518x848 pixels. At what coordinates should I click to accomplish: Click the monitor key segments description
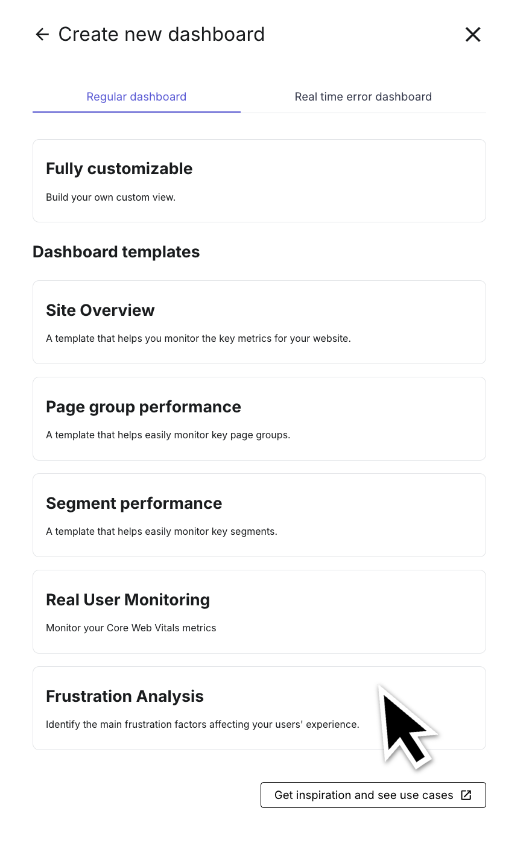[161, 532]
